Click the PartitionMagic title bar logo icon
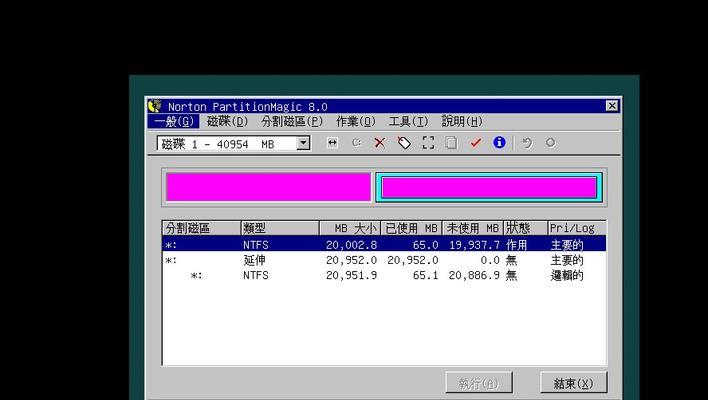 [155, 106]
